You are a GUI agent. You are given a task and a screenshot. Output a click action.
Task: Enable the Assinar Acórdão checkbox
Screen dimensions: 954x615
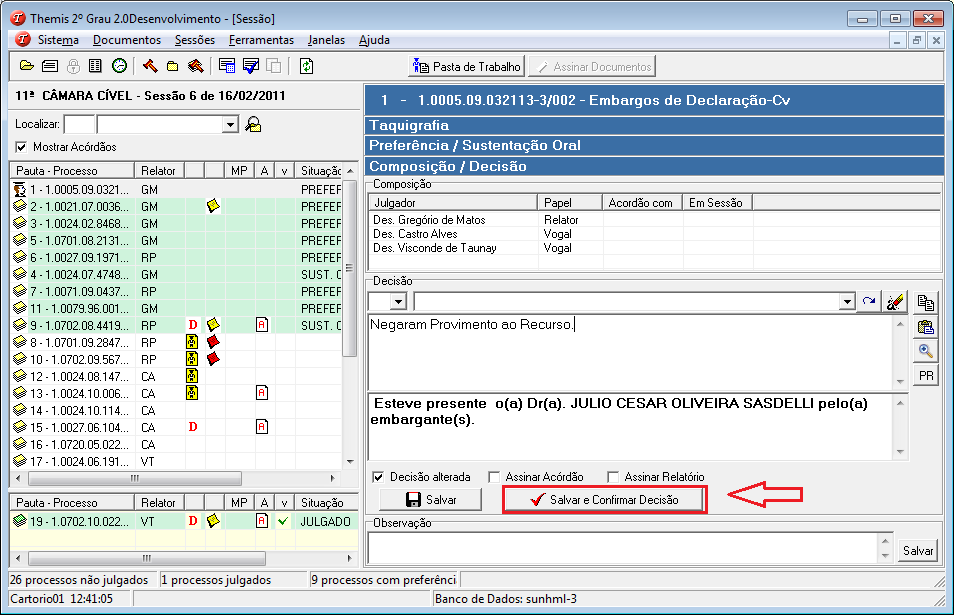pos(494,477)
